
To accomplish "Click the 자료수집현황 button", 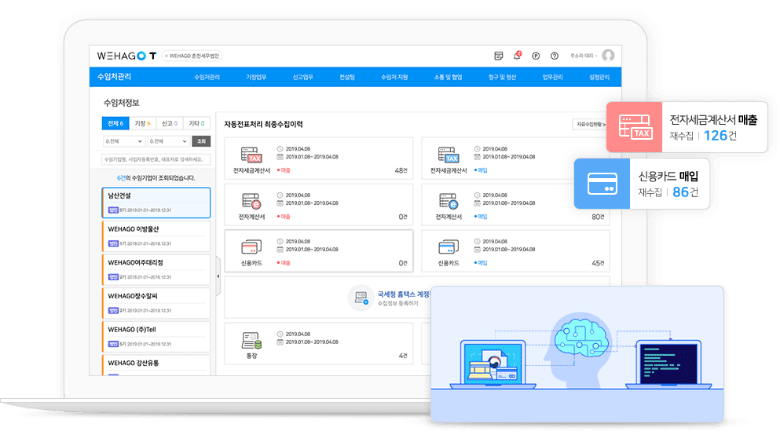I will point(590,124).
